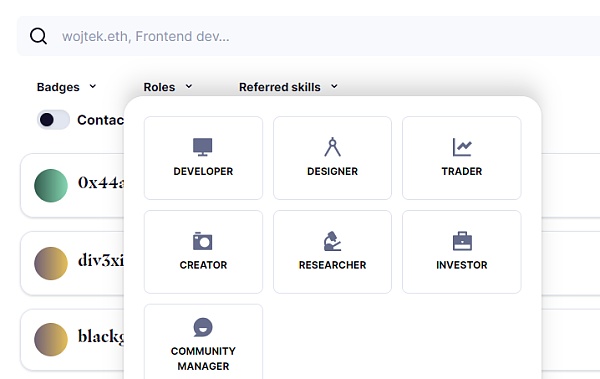600x379 pixels.
Task: Click the DEVELOPER role label
Action: (x=203, y=171)
